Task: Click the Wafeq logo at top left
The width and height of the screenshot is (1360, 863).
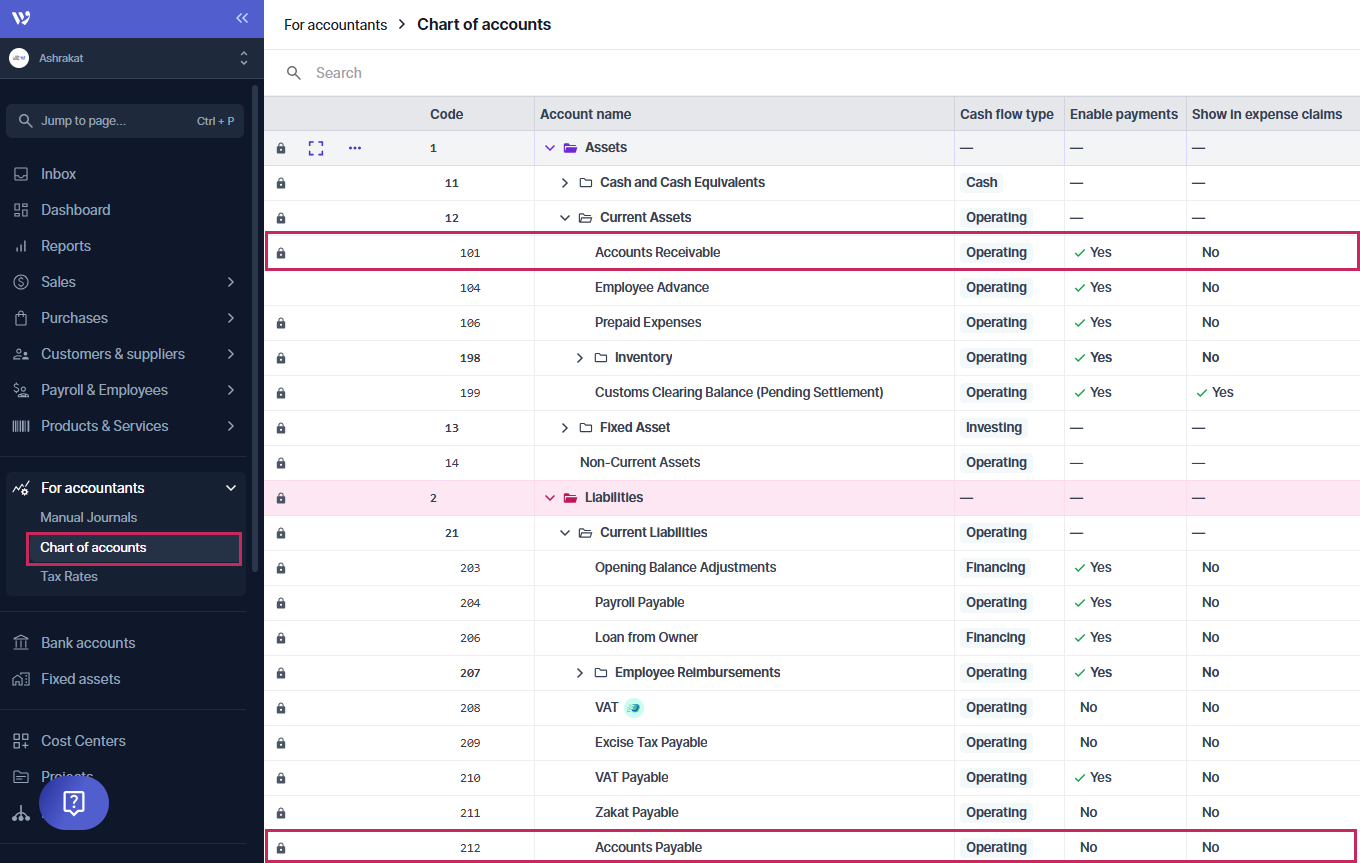Action: [x=21, y=18]
